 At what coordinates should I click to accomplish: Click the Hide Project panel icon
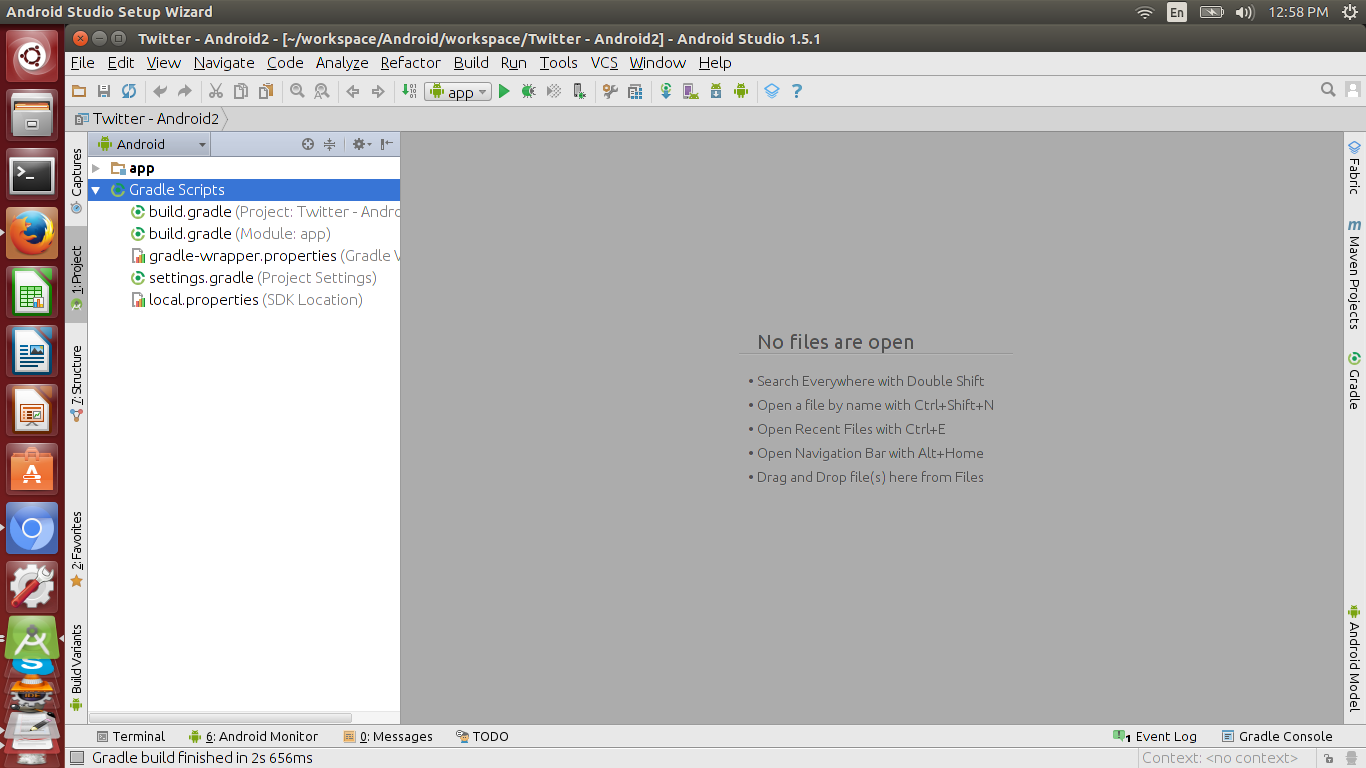(387, 144)
